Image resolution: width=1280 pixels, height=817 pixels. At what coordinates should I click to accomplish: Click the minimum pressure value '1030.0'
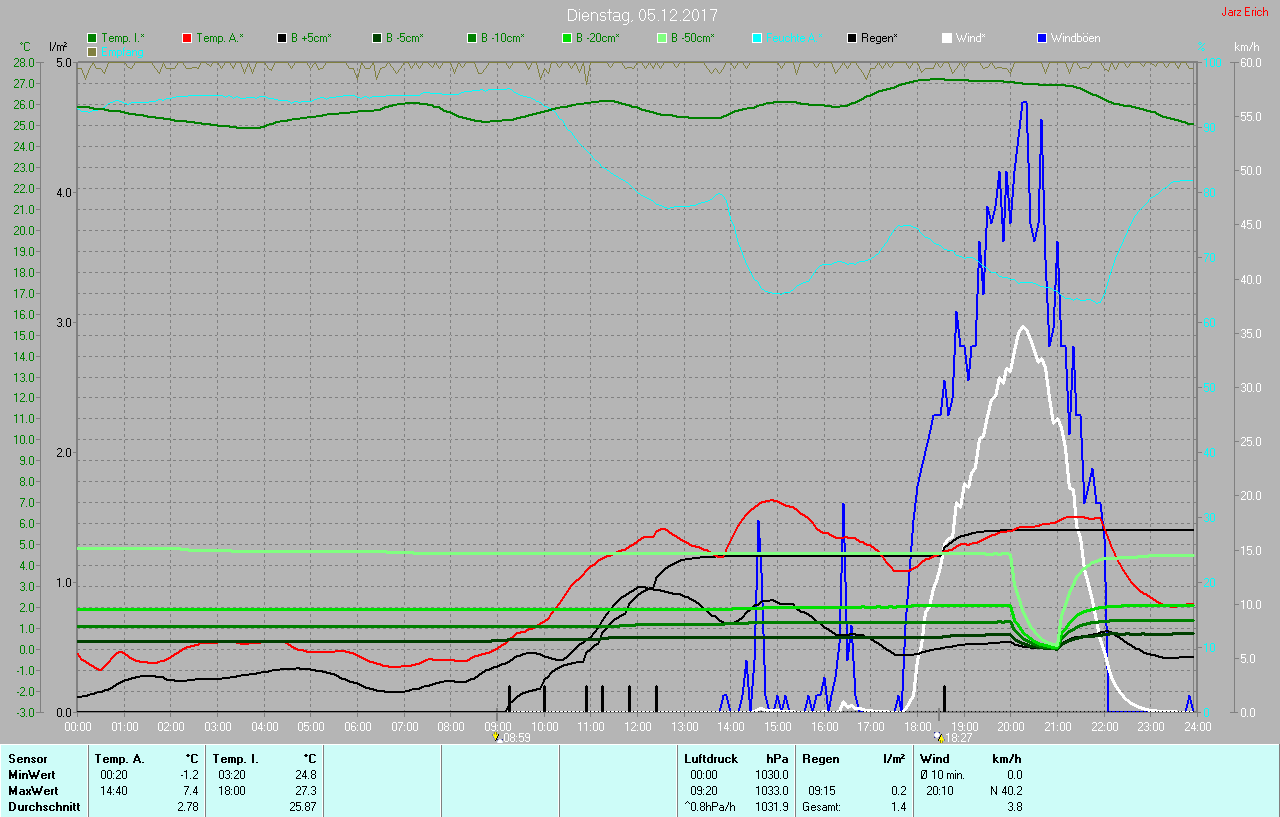(772, 775)
